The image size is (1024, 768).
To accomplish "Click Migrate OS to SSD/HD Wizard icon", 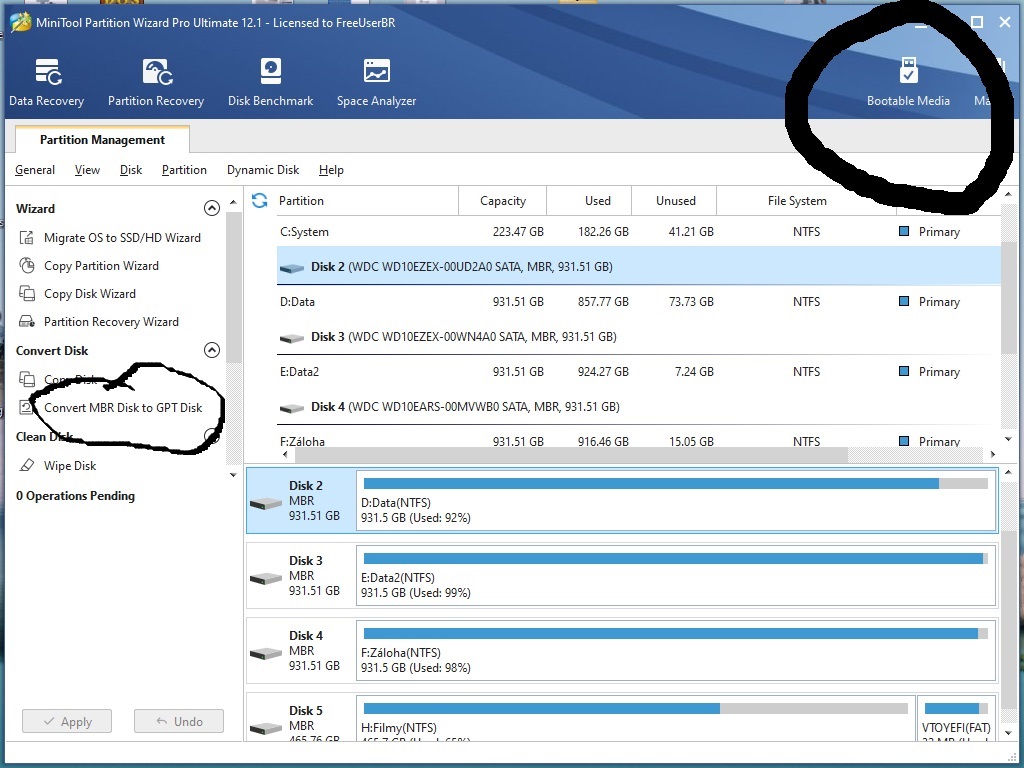I will click(x=27, y=238).
